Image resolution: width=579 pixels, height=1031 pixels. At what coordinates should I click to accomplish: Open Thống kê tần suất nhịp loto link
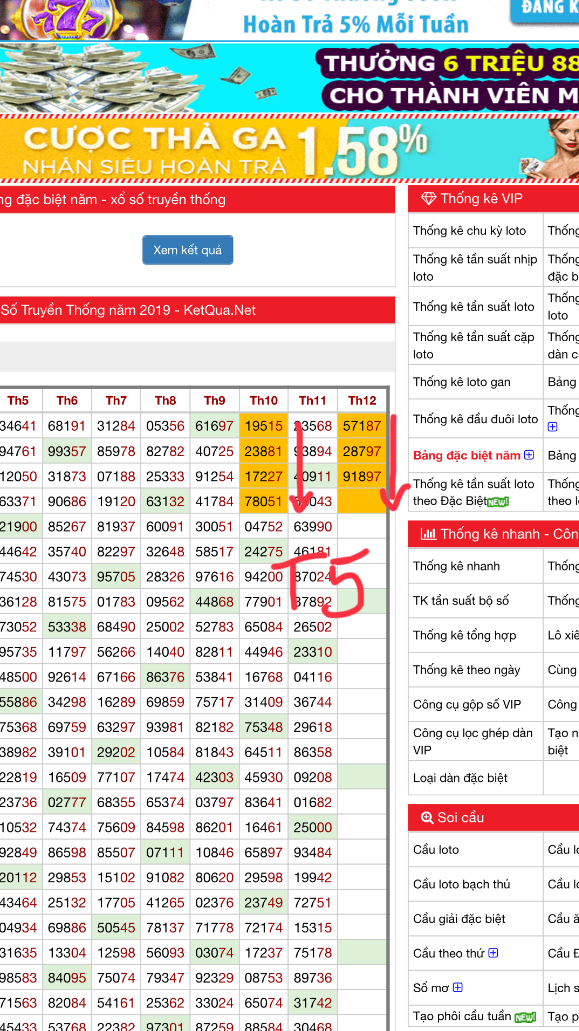(x=475, y=268)
